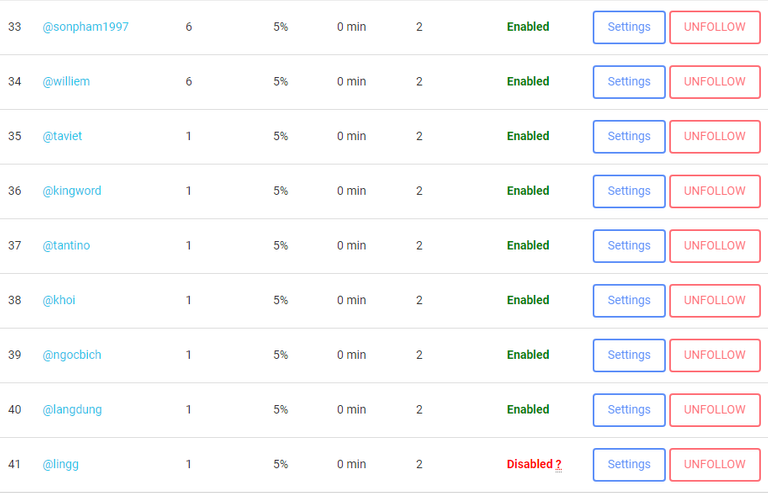Open the @khoi user link
This screenshot has width=768, height=493.
point(59,300)
